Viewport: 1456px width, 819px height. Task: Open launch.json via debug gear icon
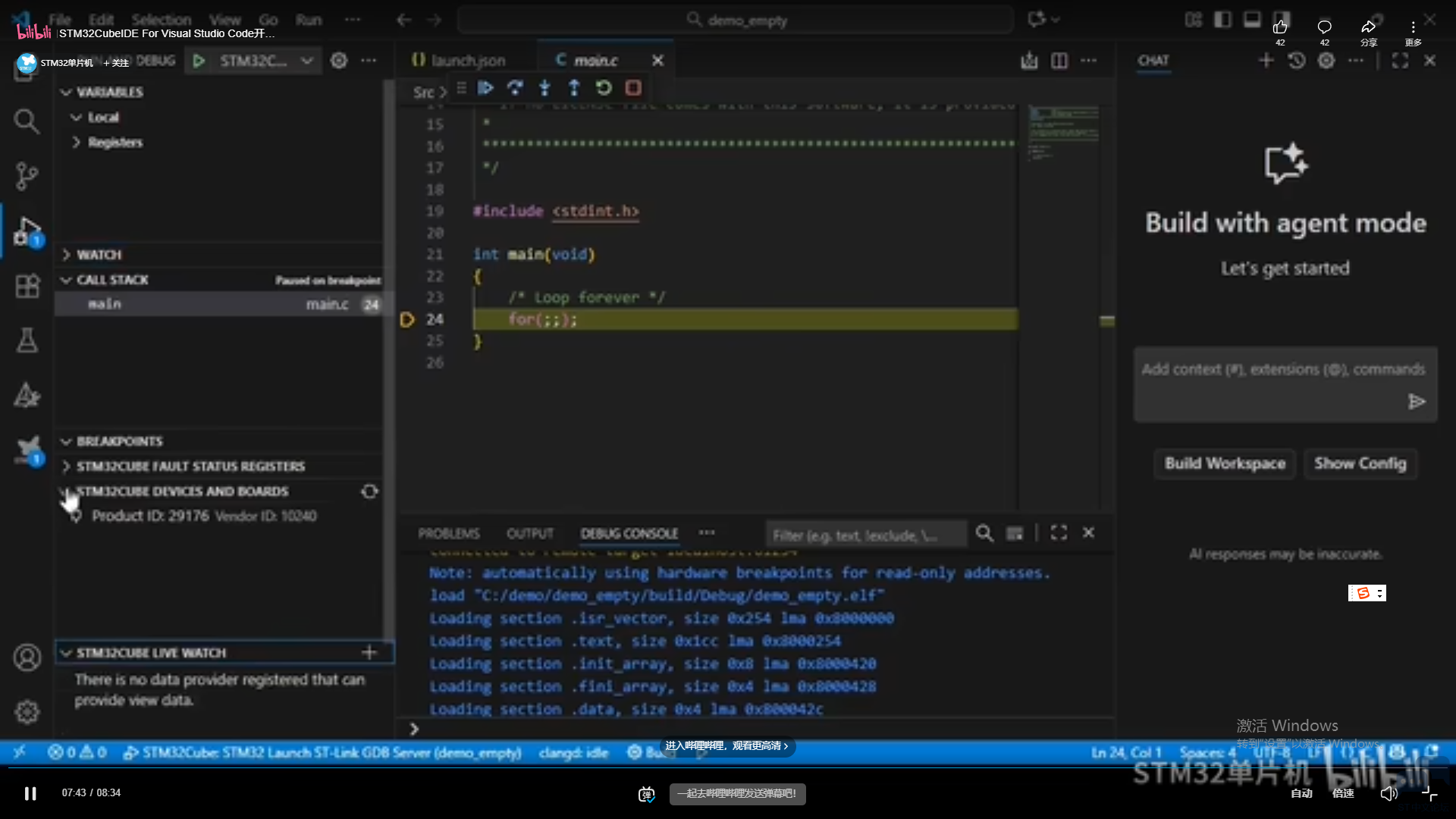pos(339,61)
